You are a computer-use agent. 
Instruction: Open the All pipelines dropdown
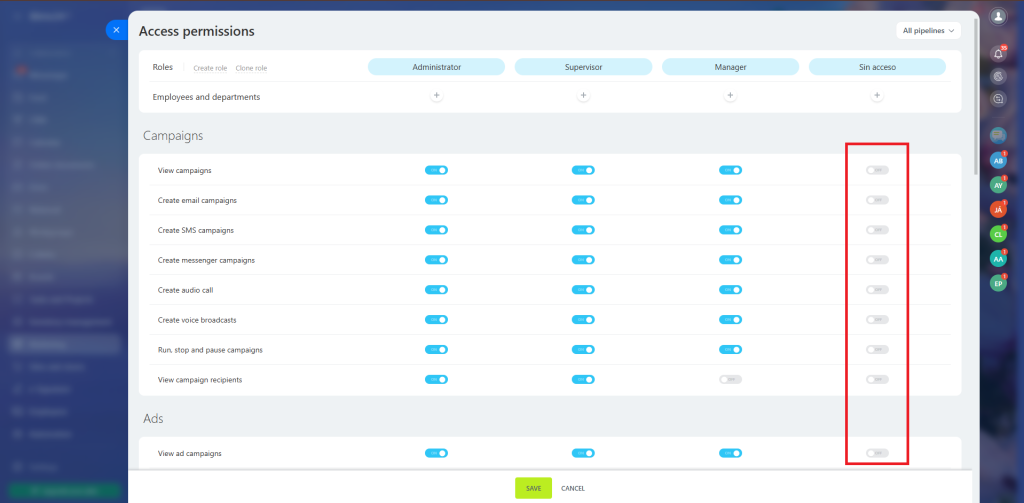tap(929, 31)
